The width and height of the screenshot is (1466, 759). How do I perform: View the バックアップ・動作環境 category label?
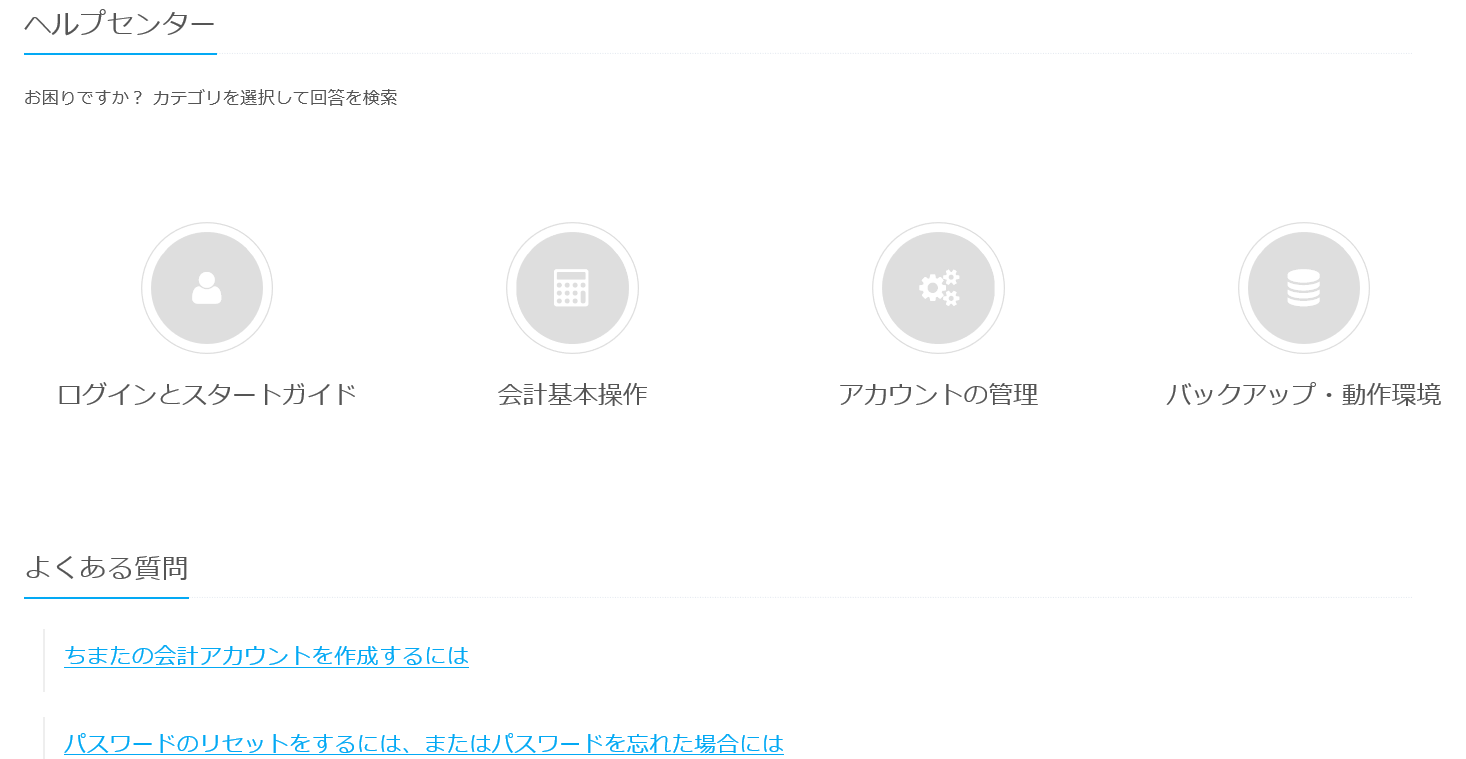pyautogui.click(x=1304, y=394)
